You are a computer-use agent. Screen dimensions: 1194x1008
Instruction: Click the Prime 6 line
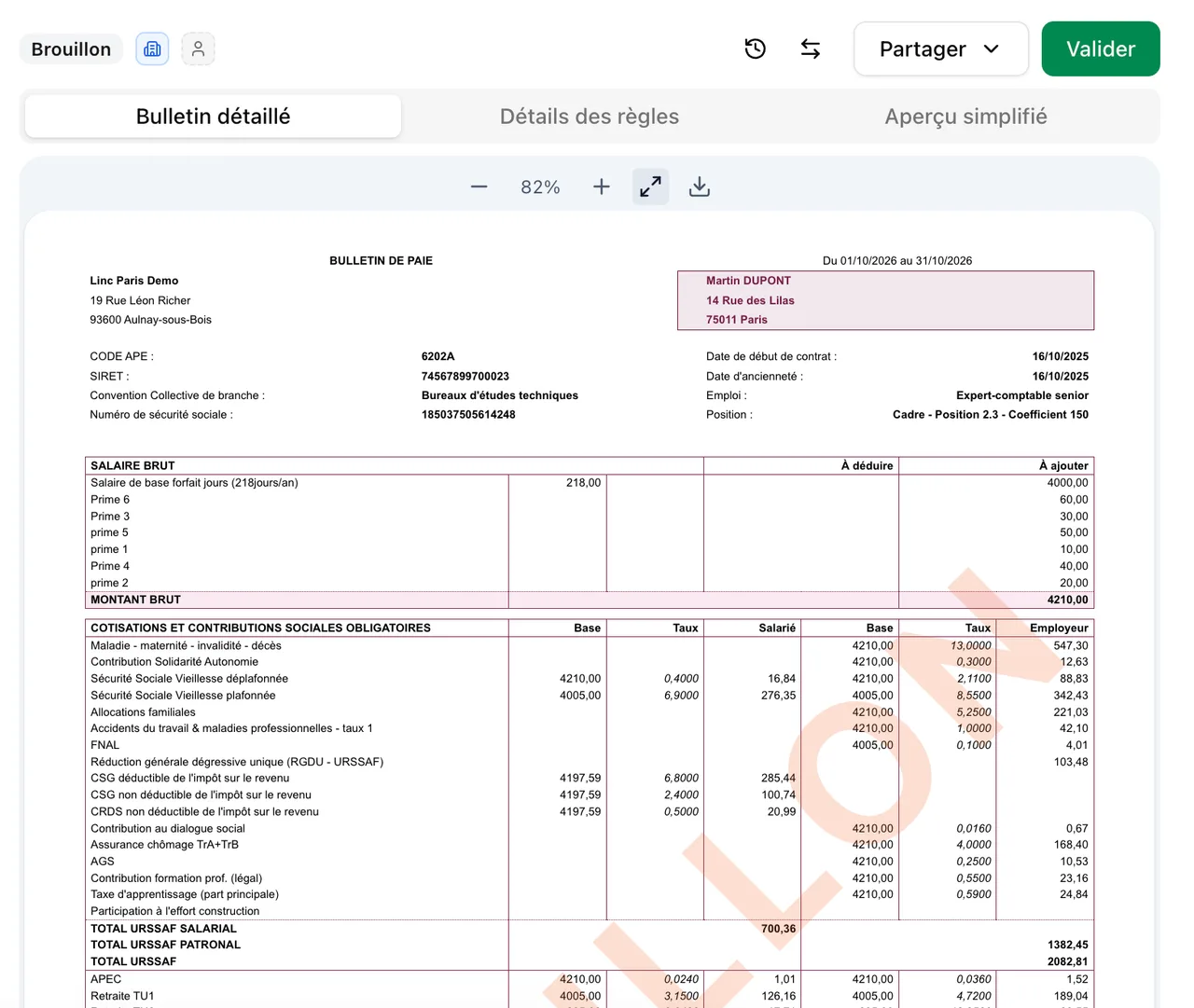click(590, 500)
